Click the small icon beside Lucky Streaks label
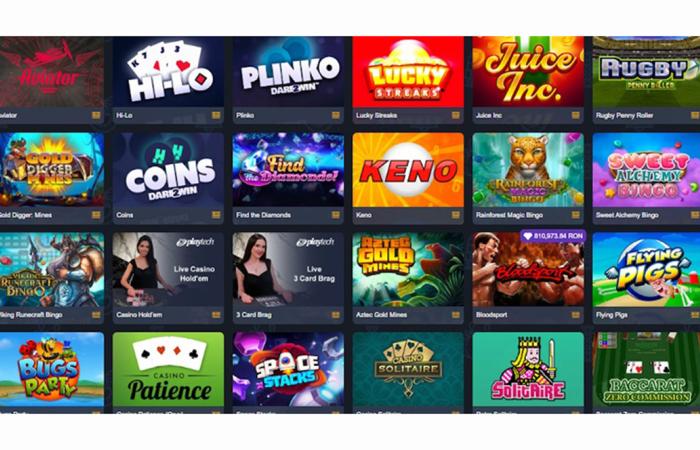The height and width of the screenshot is (450, 700). (456, 115)
